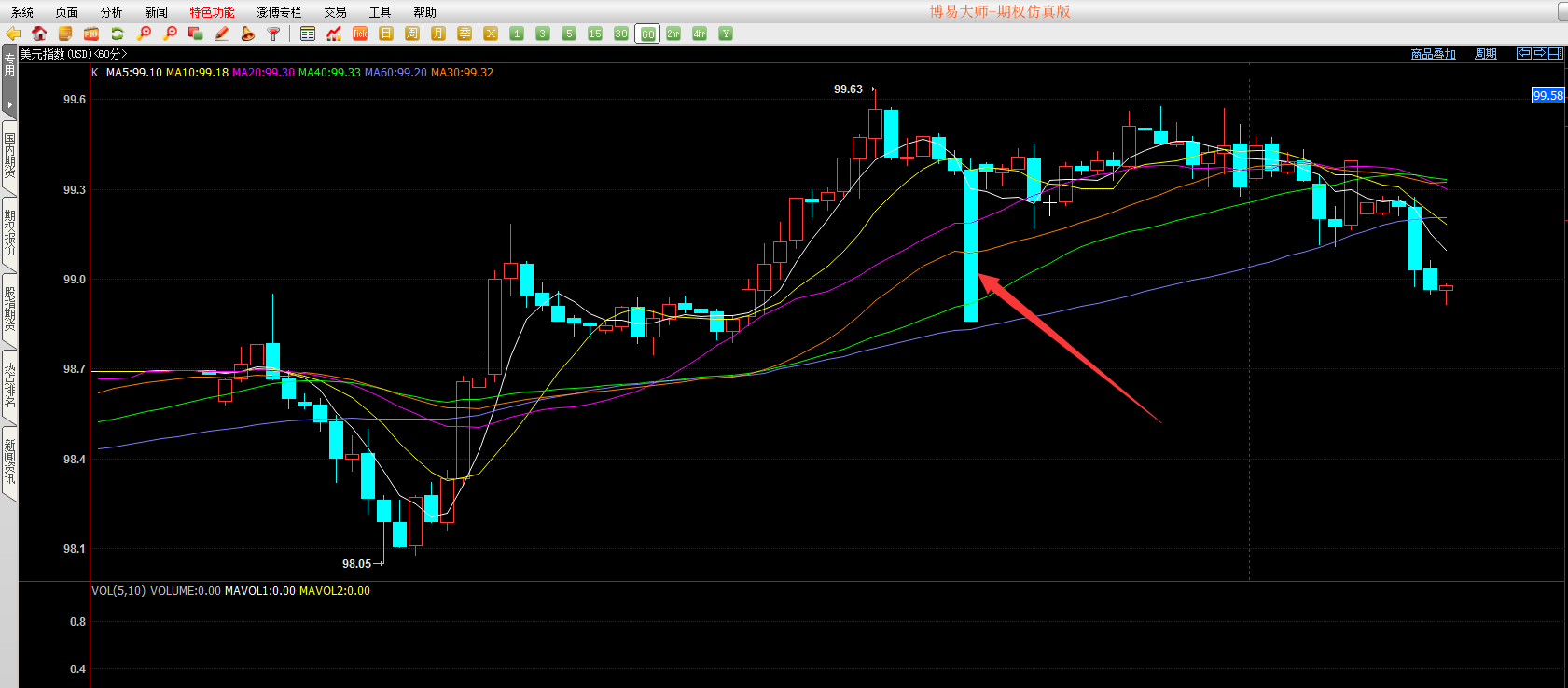Open the alert bell icon

pos(247,34)
